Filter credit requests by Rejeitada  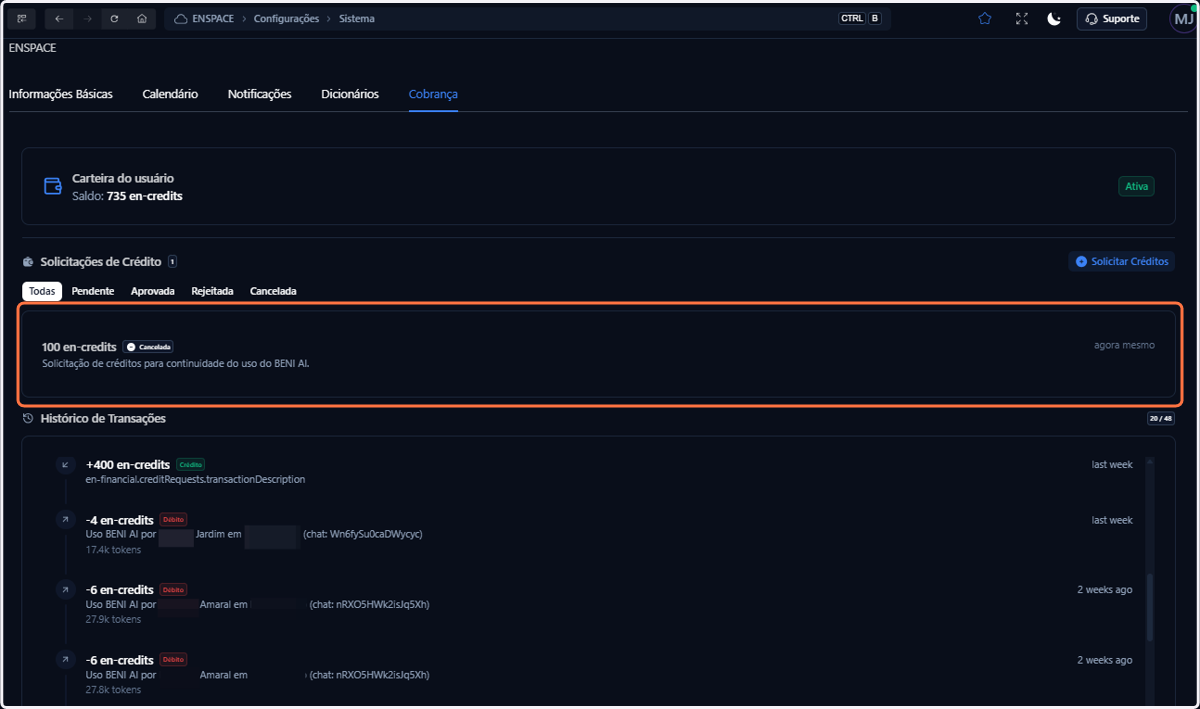click(212, 291)
